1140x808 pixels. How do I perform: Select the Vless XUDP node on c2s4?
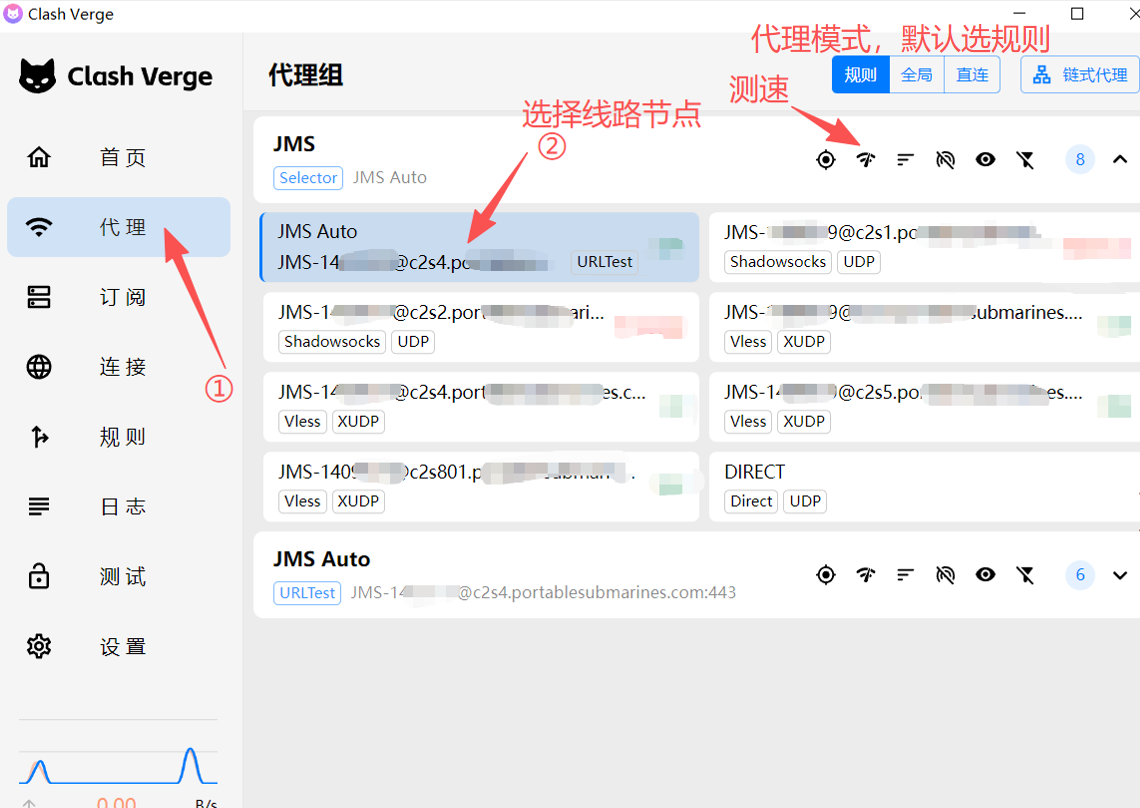point(481,407)
